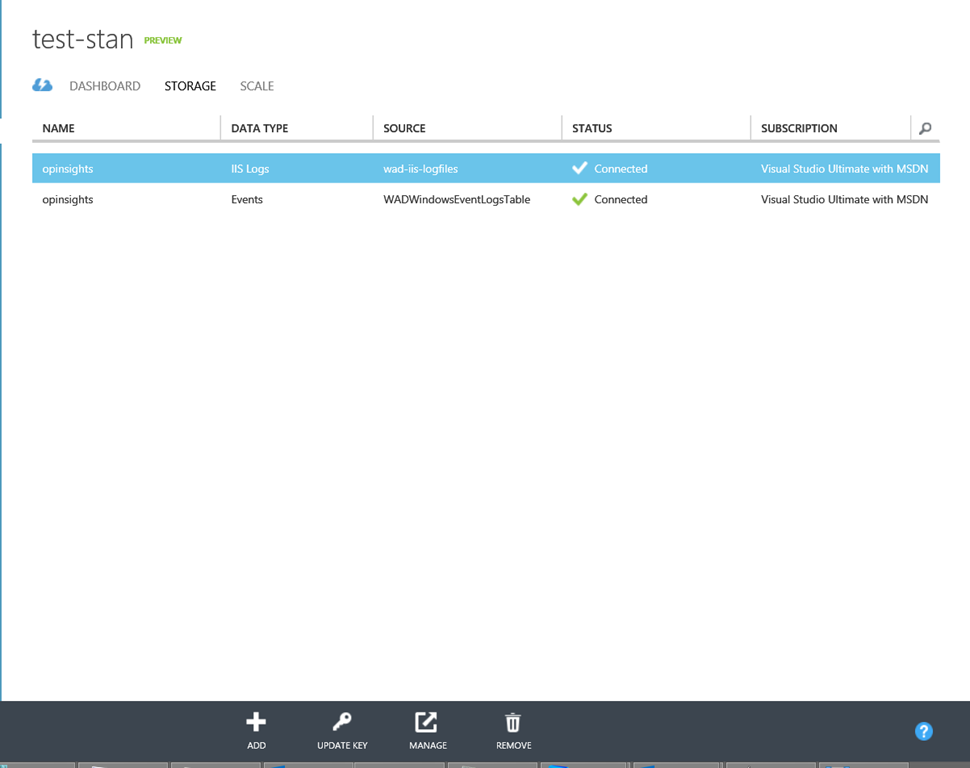Sort by the Name column header
Image resolution: width=970 pixels, height=768 pixels.
click(x=59, y=128)
